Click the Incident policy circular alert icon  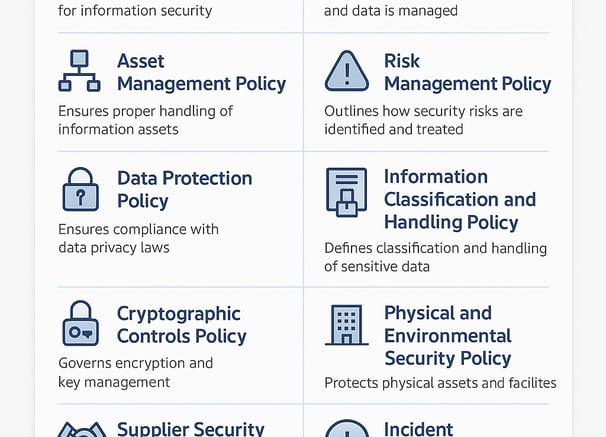pyautogui.click(x=347, y=428)
